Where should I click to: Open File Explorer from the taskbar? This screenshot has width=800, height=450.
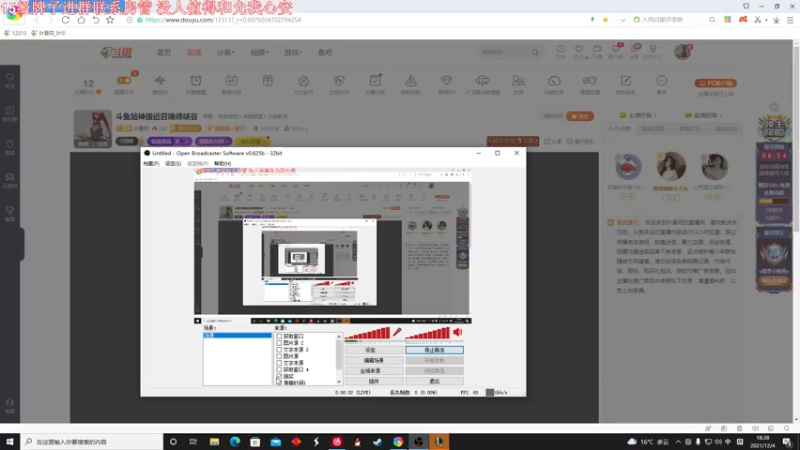tap(214, 441)
